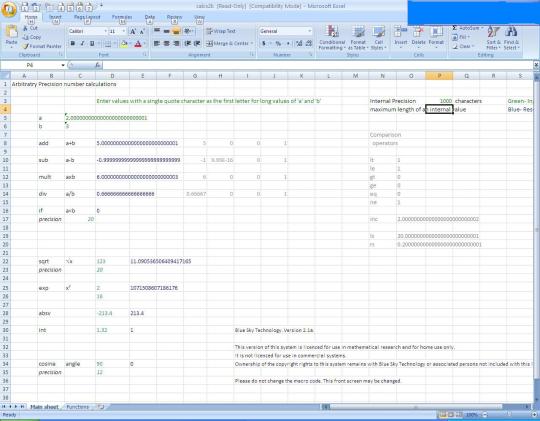Select the Functions sheet tab
The image size is (540, 421).
[x=77, y=407]
